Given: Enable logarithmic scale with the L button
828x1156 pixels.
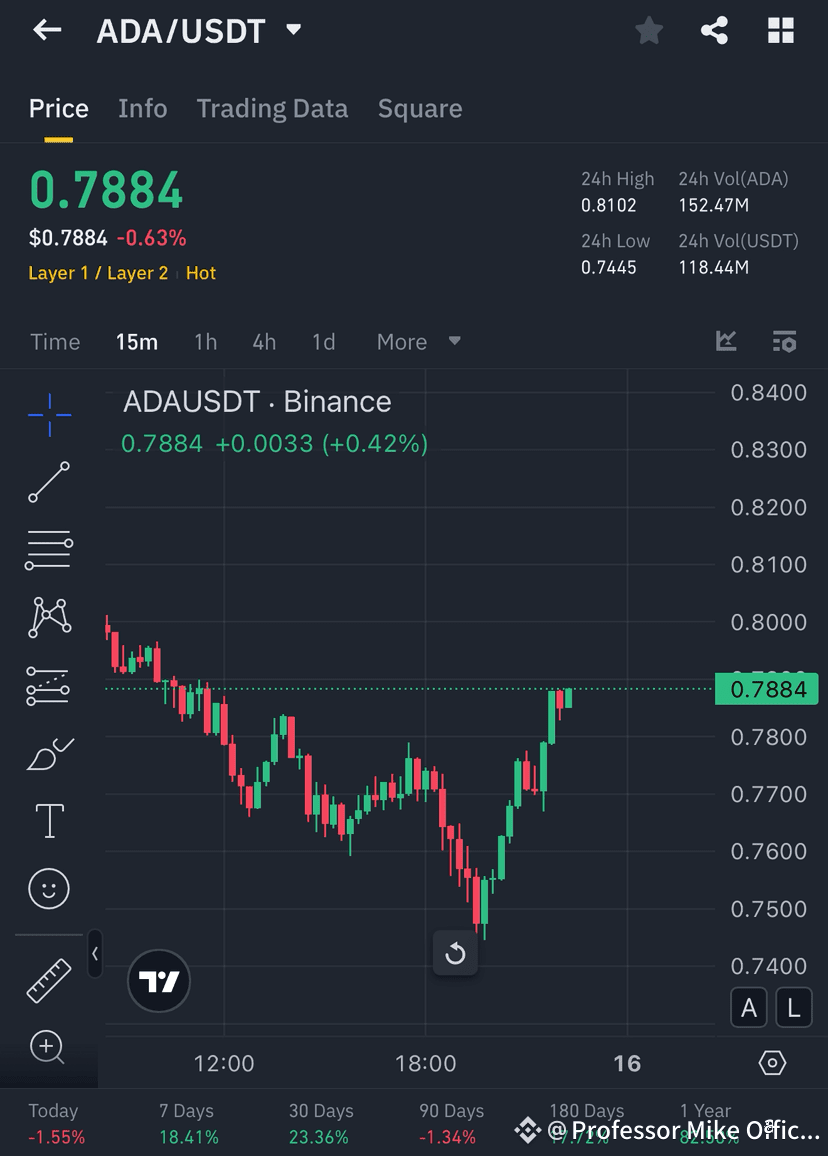Looking at the screenshot, I should 794,1007.
